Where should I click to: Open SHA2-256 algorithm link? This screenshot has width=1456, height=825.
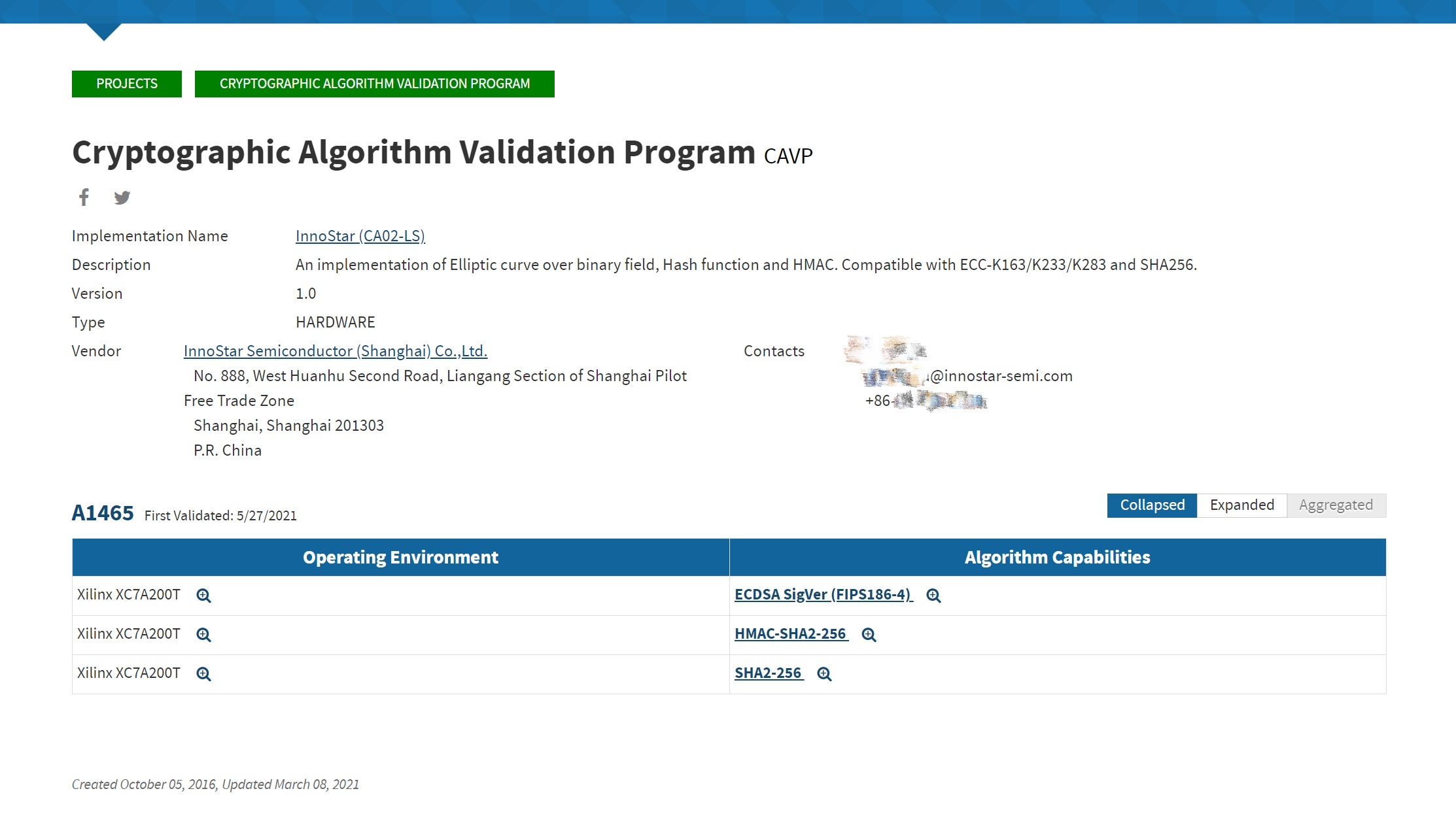pos(768,673)
